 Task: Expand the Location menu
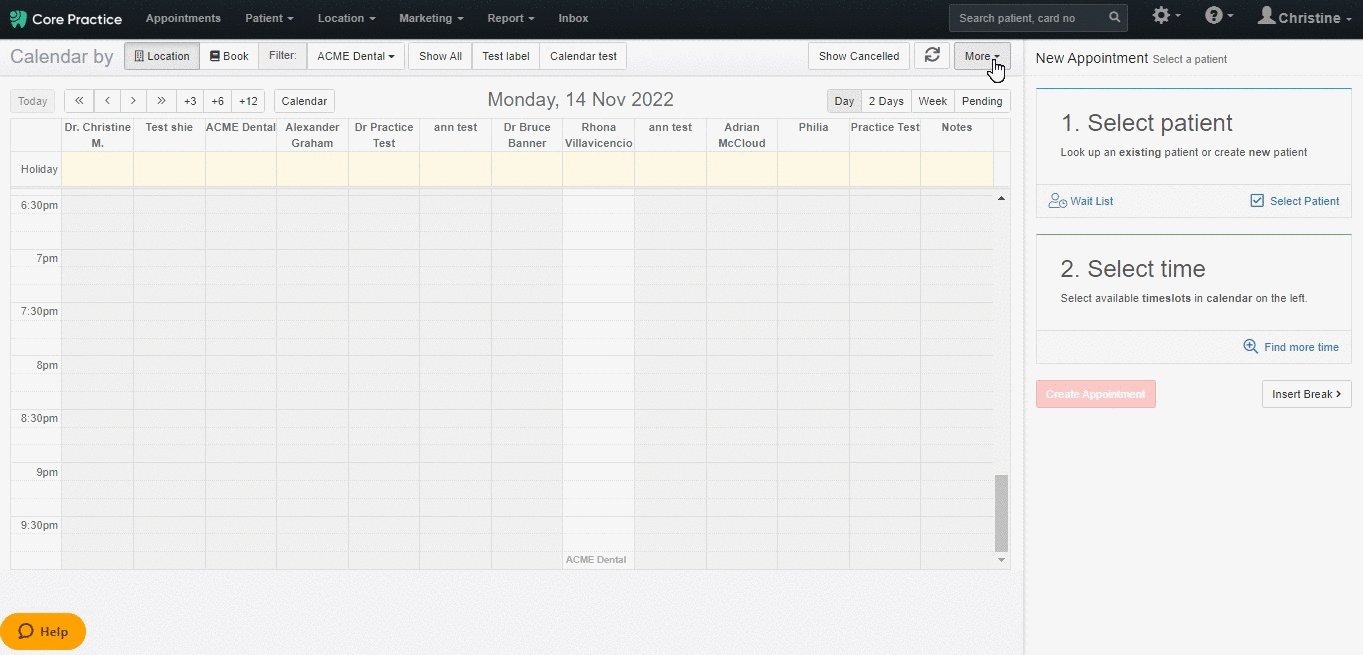[346, 18]
